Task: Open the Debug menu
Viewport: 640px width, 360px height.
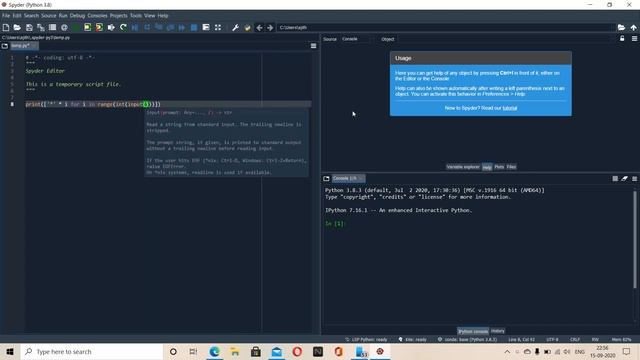Action: pos(77,16)
